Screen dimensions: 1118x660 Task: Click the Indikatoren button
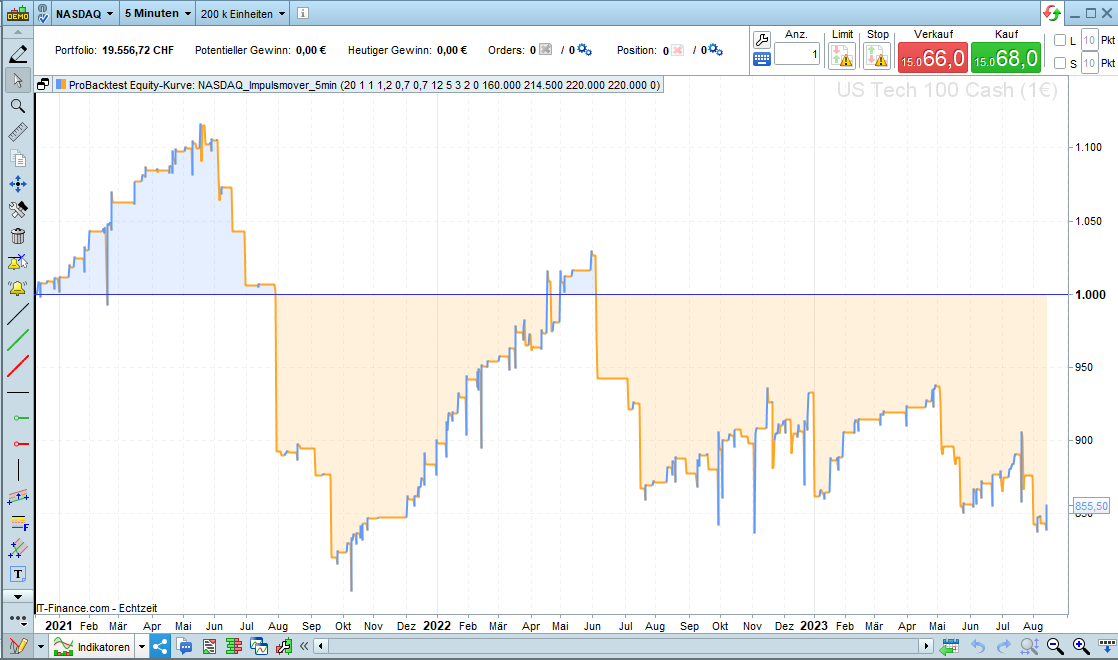93,647
